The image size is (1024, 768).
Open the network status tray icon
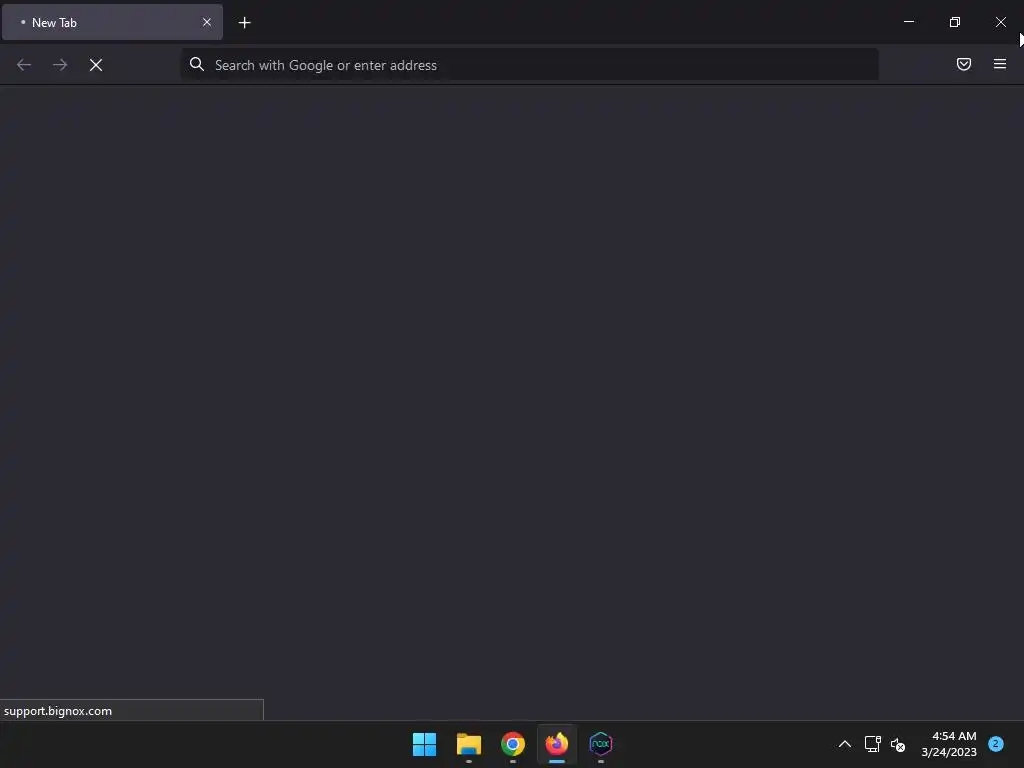pyautogui.click(x=872, y=744)
